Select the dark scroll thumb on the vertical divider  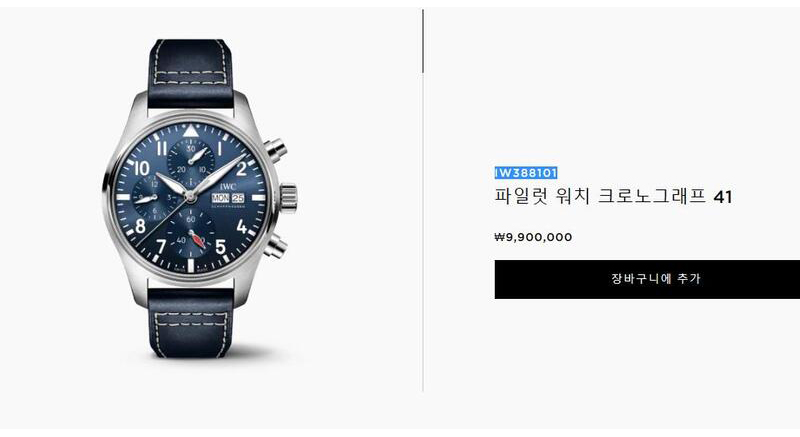point(422,41)
